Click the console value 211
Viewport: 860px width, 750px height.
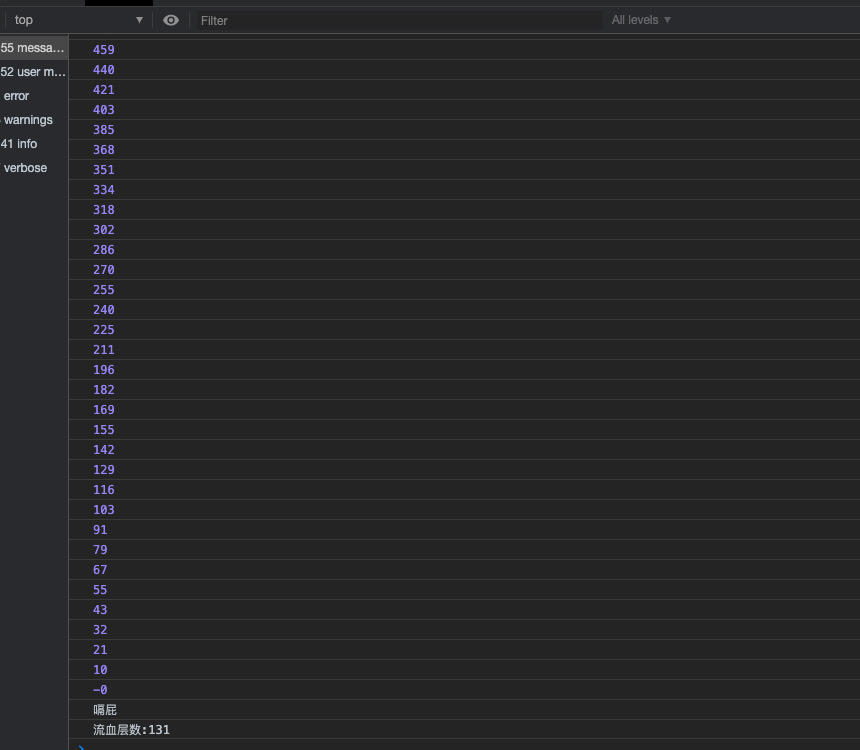tap(104, 350)
